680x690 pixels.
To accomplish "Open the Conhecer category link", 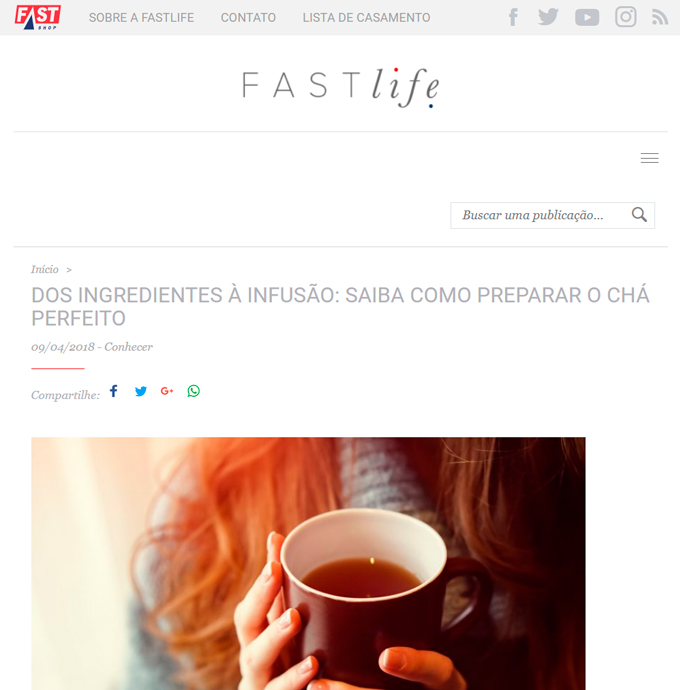I will coord(129,347).
